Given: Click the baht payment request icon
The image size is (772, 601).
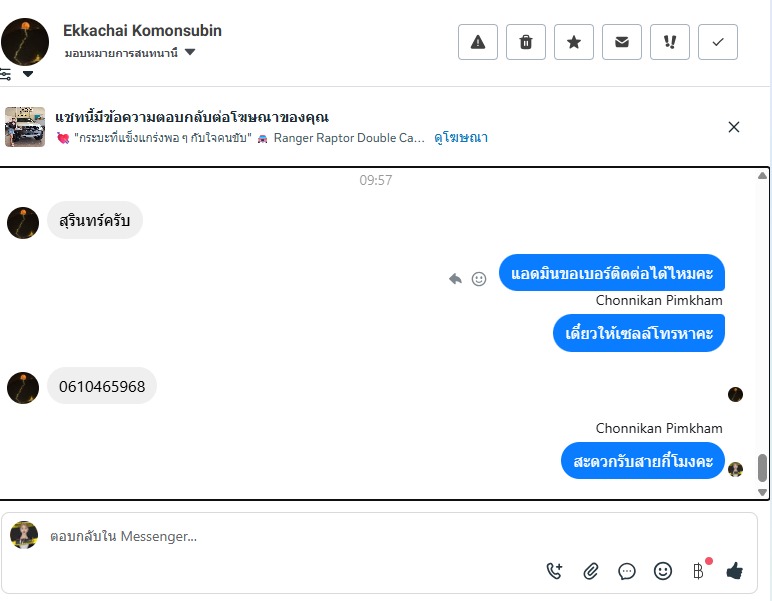Looking at the screenshot, I should 698,571.
